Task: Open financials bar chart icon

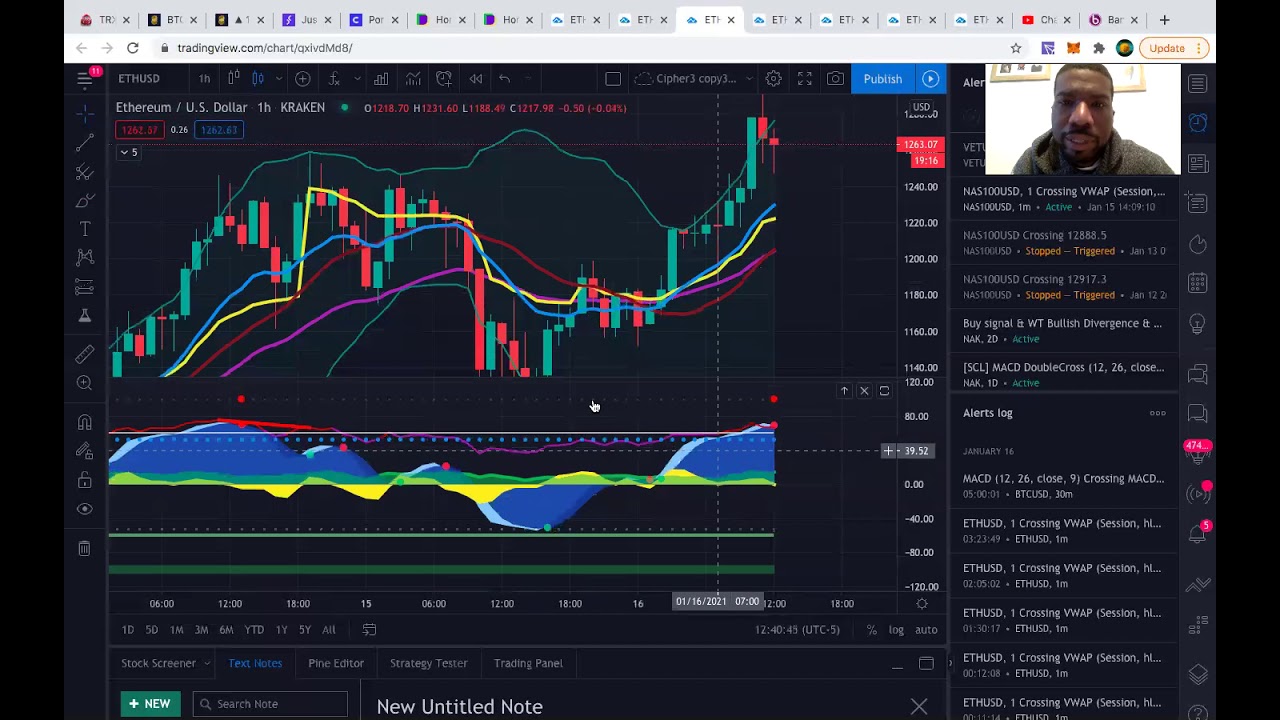Action: pyautogui.click(x=381, y=78)
